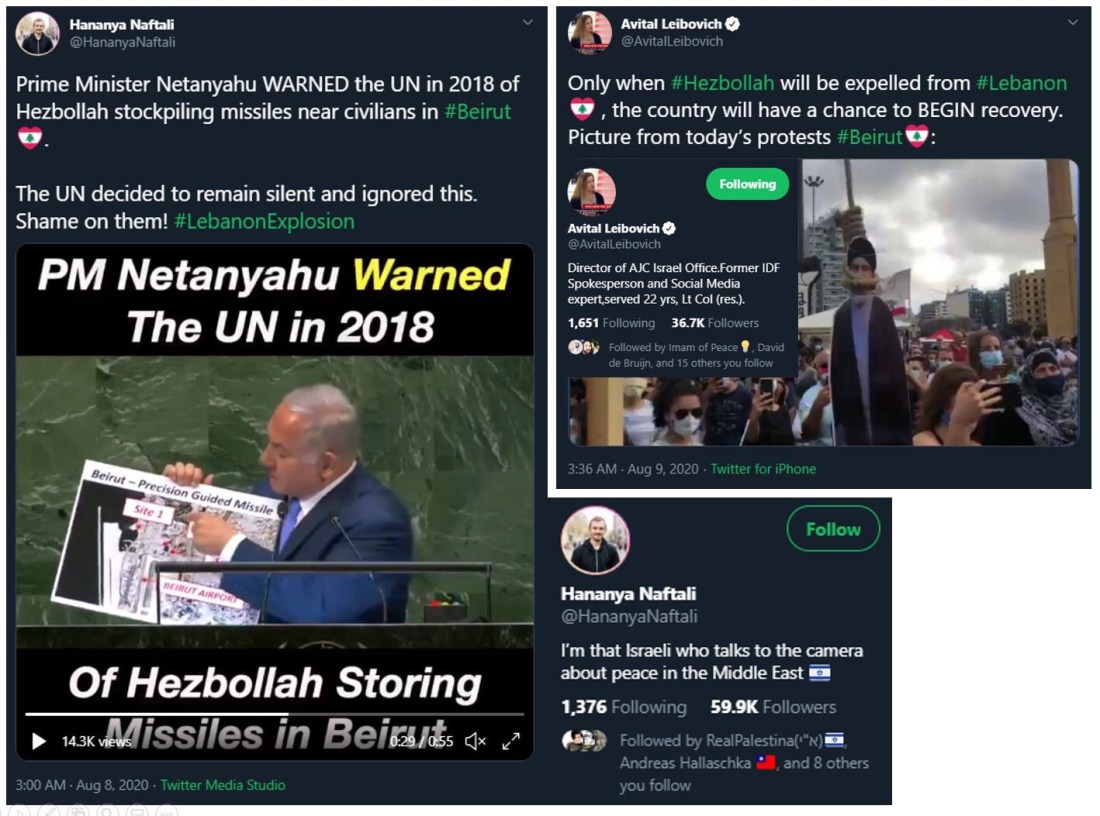The image size is (1100, 816).
Task: Open the #Hezbollah hashtag link
Action: (723, 83)
